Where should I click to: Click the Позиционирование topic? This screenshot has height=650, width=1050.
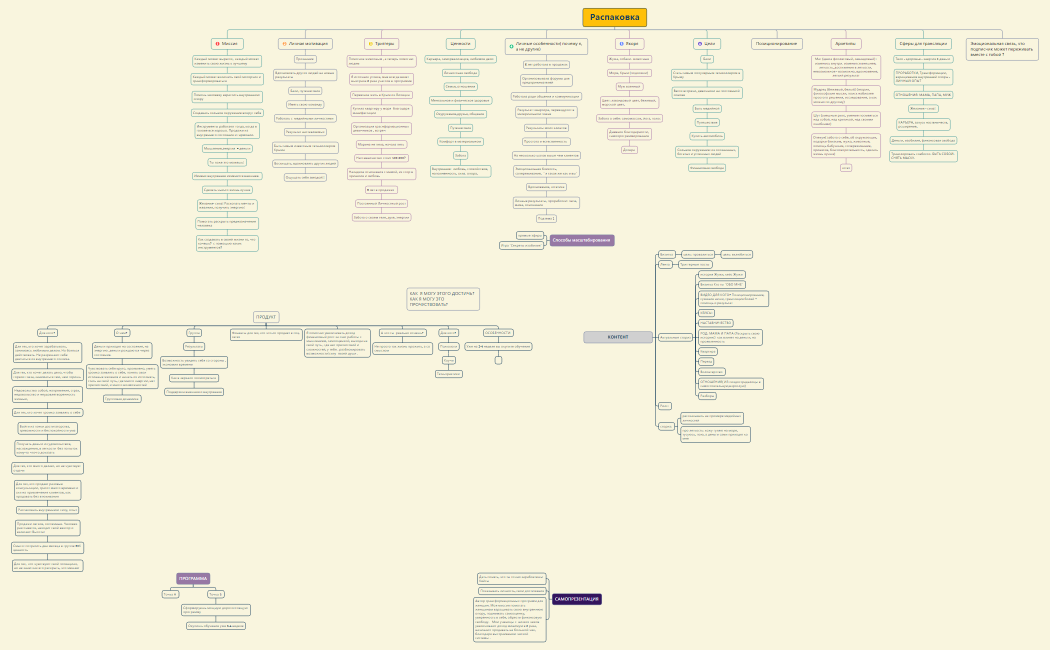(776, 44)
